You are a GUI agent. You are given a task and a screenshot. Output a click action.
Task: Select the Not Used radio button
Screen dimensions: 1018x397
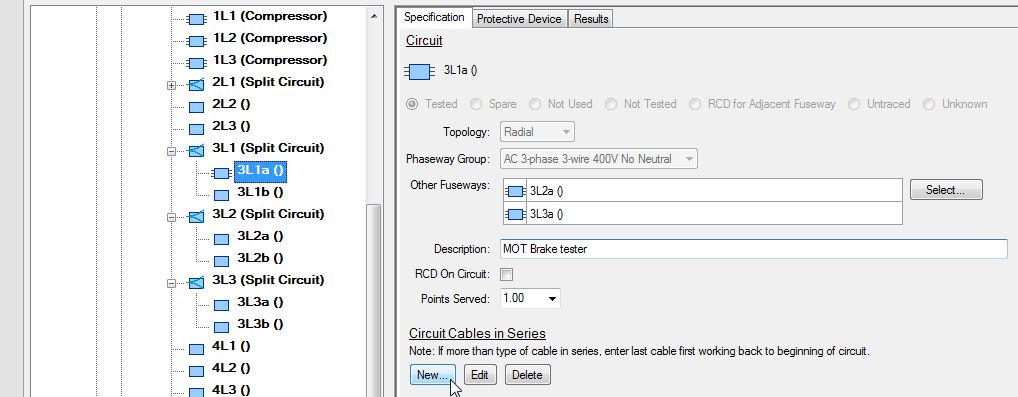[535, 104]
